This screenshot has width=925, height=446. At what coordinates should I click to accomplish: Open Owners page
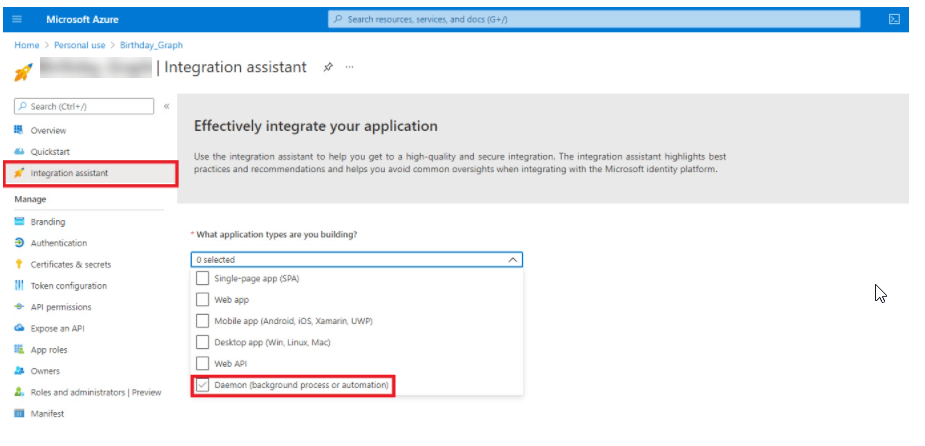coord(45,371)
